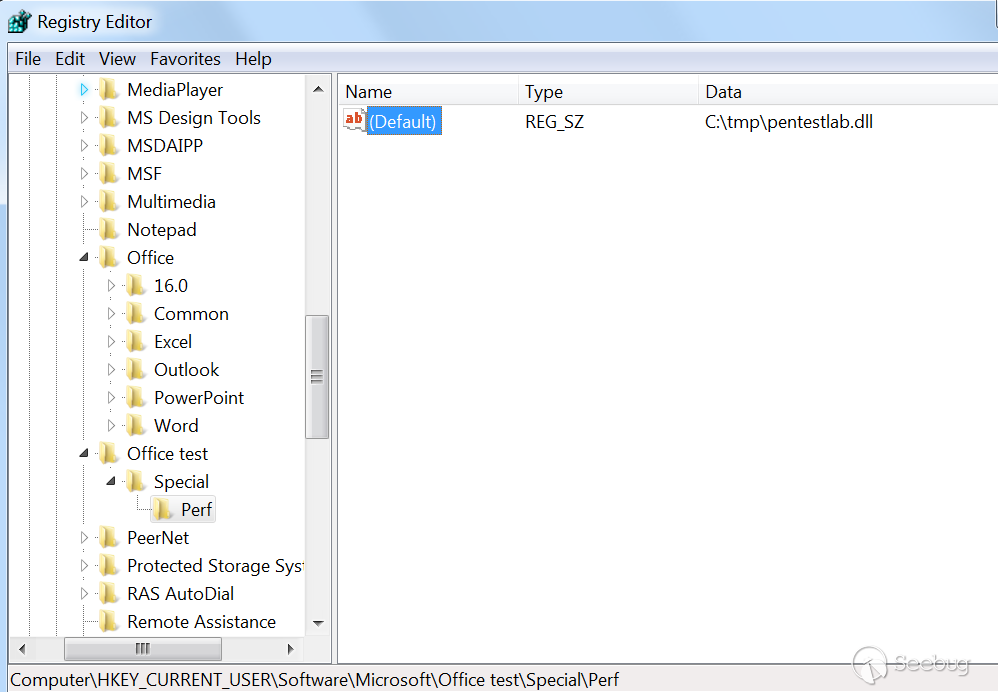The image size is (998, 692).
Task: Expand the Word key
Action: pos(111,426)
